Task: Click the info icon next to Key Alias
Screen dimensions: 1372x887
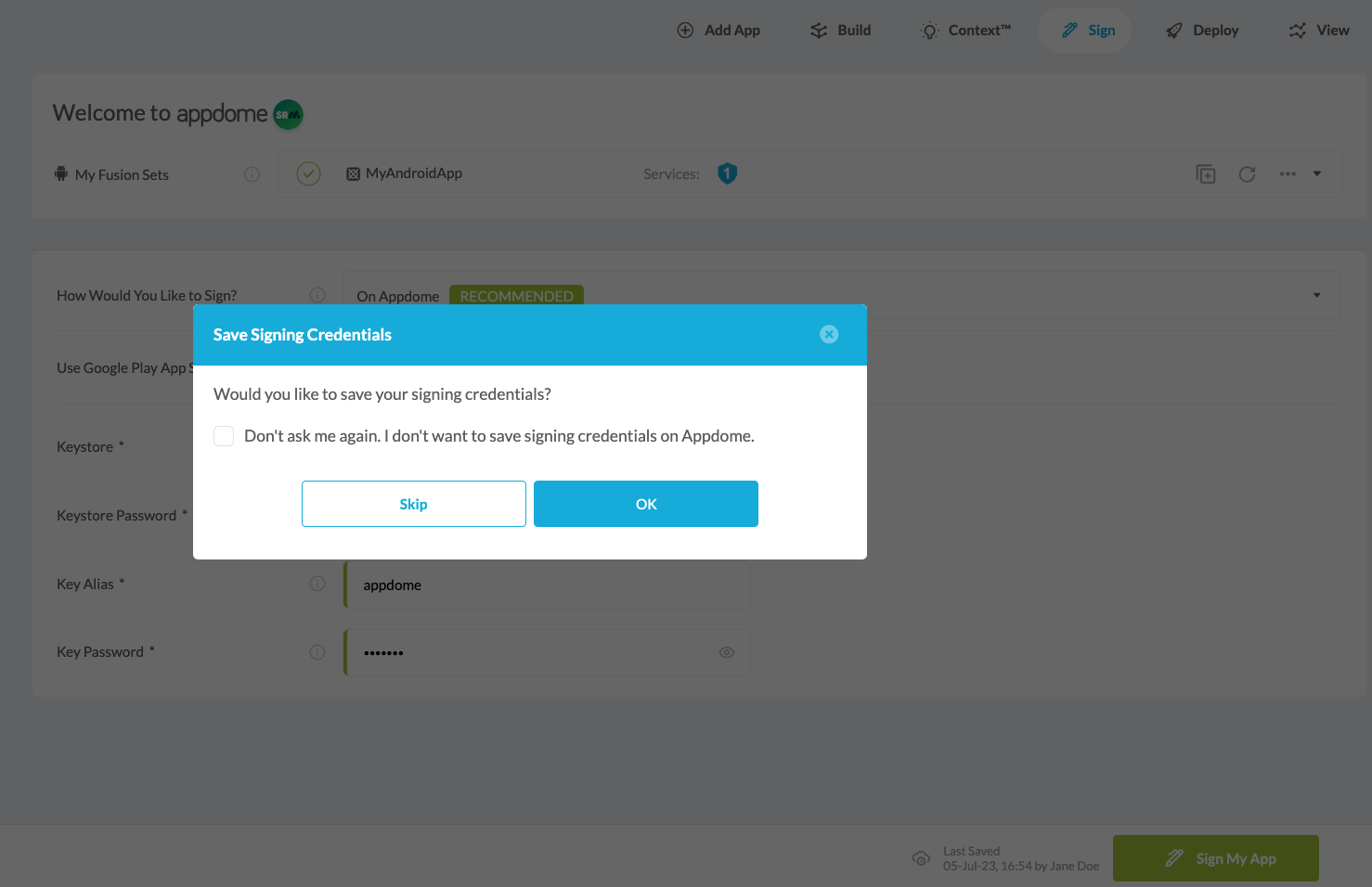Action: [317, 584]
